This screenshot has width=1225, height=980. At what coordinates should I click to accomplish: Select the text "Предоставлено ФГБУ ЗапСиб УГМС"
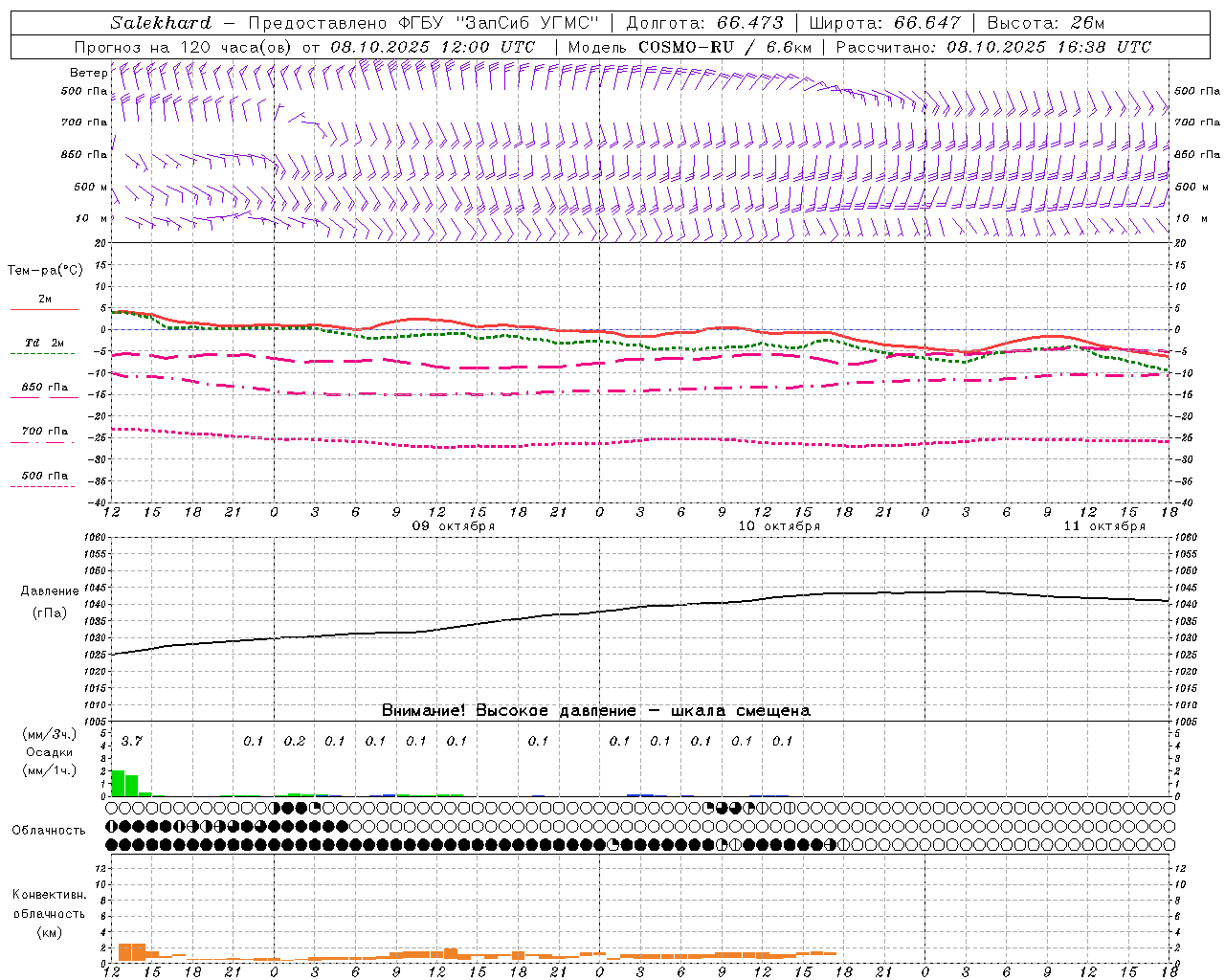coord(424,23)
